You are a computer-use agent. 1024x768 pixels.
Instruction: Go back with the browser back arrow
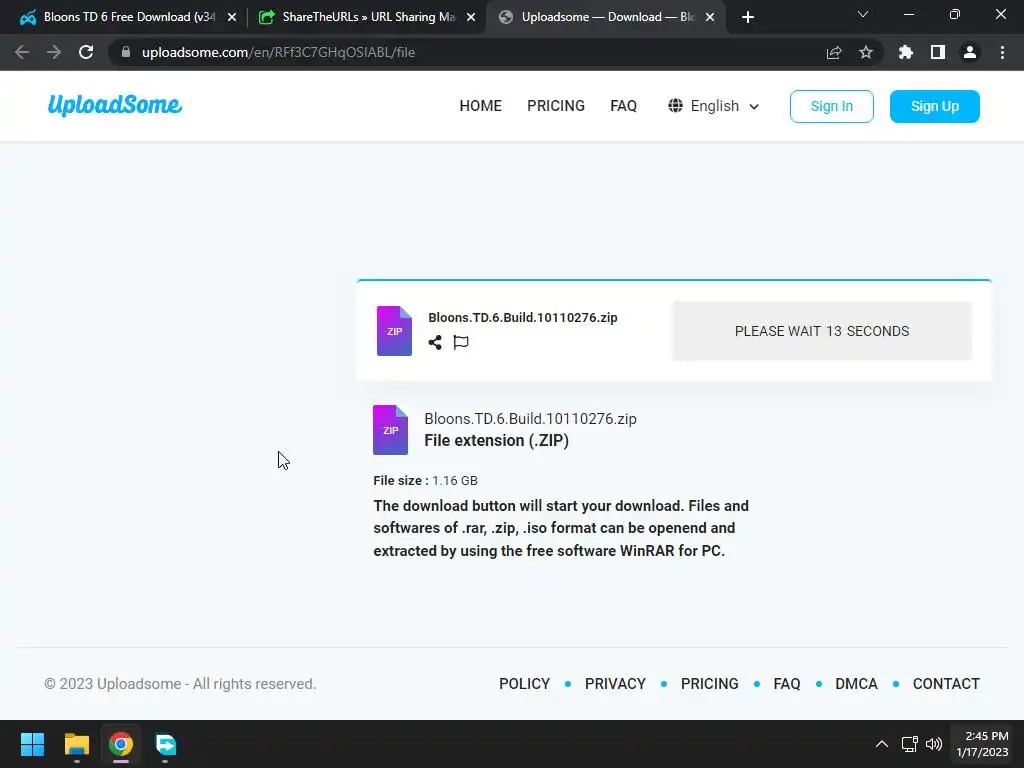[22, 52]
